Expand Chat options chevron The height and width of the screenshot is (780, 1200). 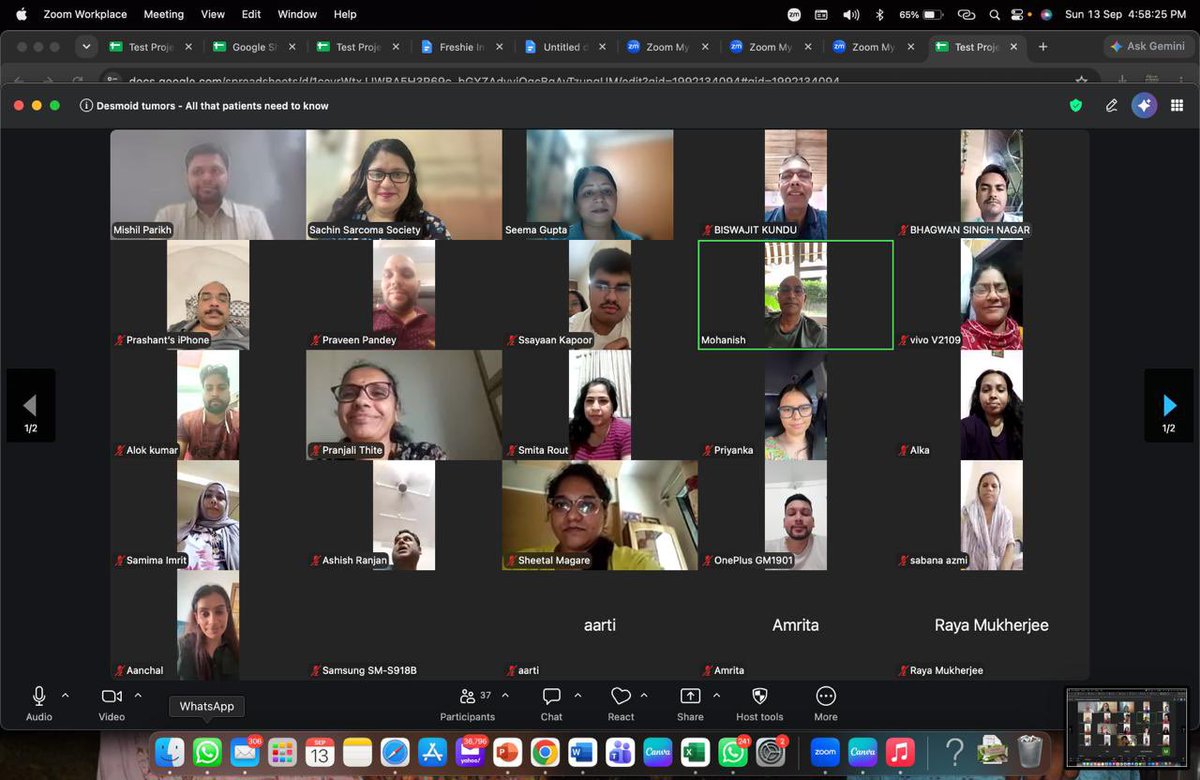577,695
